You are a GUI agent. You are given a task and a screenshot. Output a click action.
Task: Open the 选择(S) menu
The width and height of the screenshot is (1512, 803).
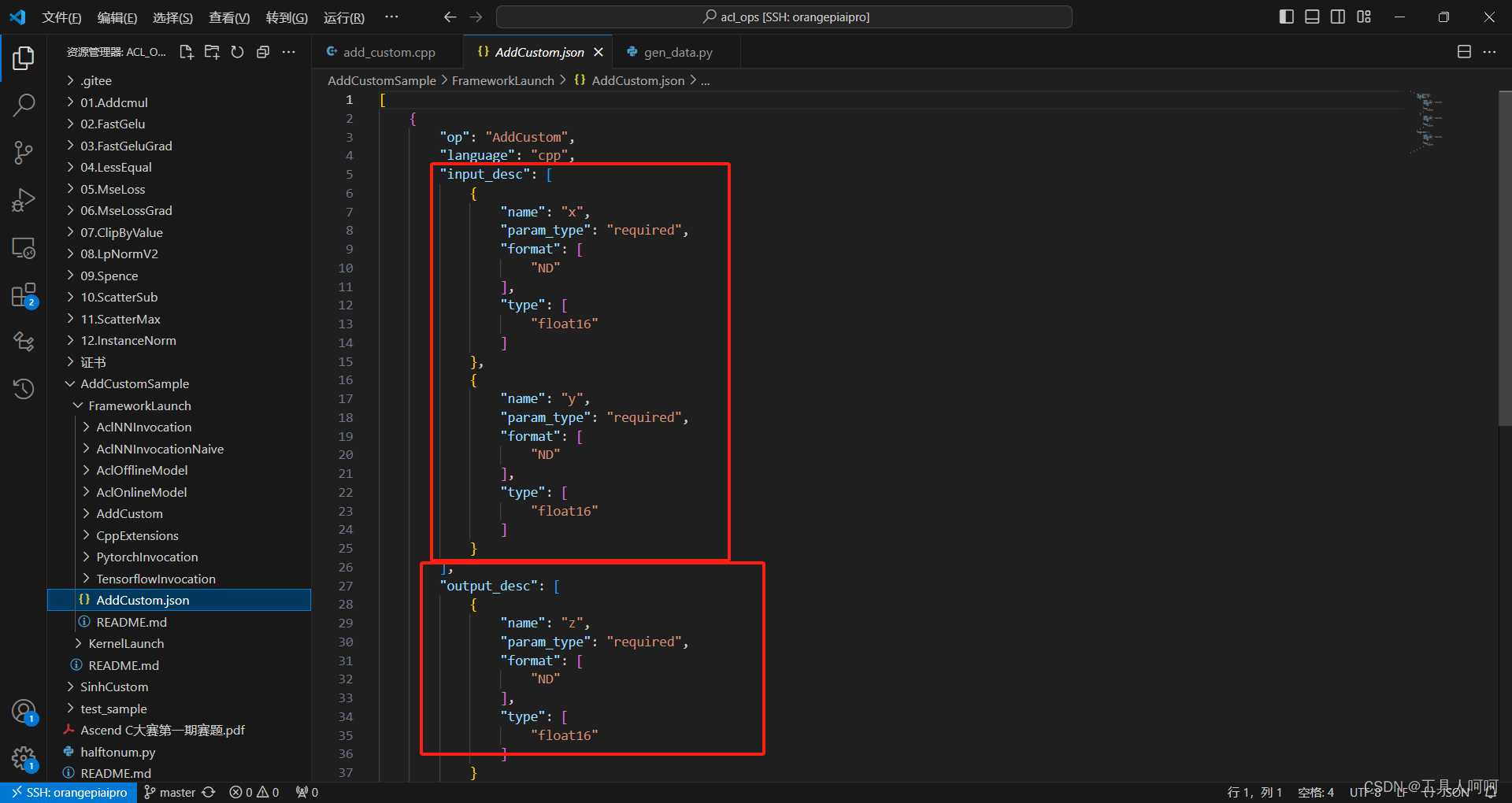tap(172, 17)
